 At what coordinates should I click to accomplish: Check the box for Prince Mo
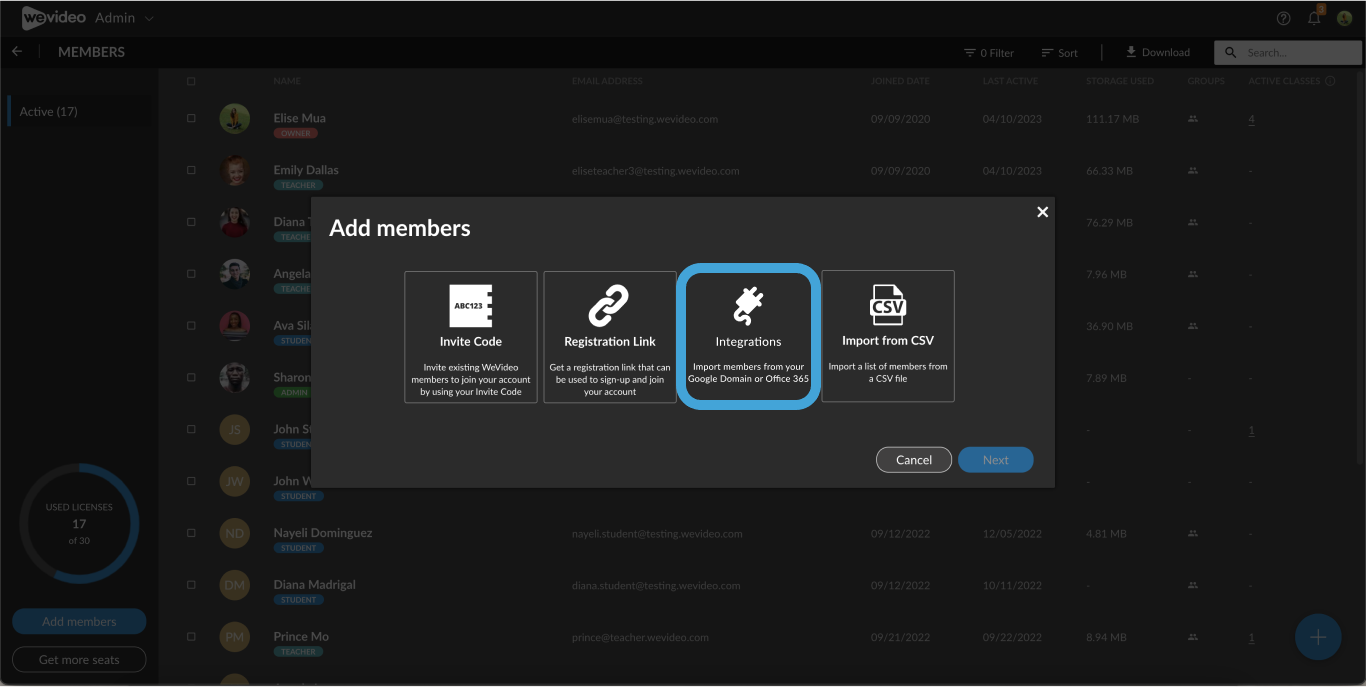pyautogui.click(x=191, y=637)
